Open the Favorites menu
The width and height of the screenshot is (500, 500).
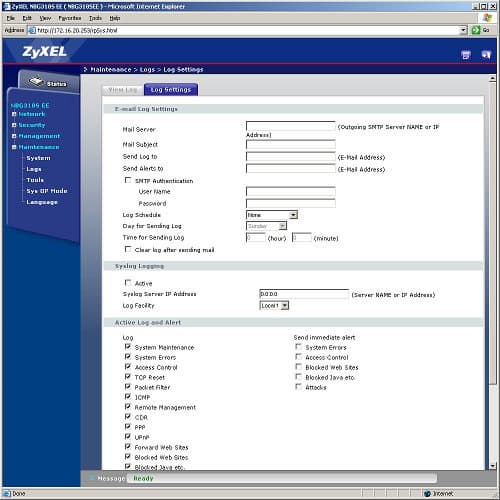coord(70,18)
